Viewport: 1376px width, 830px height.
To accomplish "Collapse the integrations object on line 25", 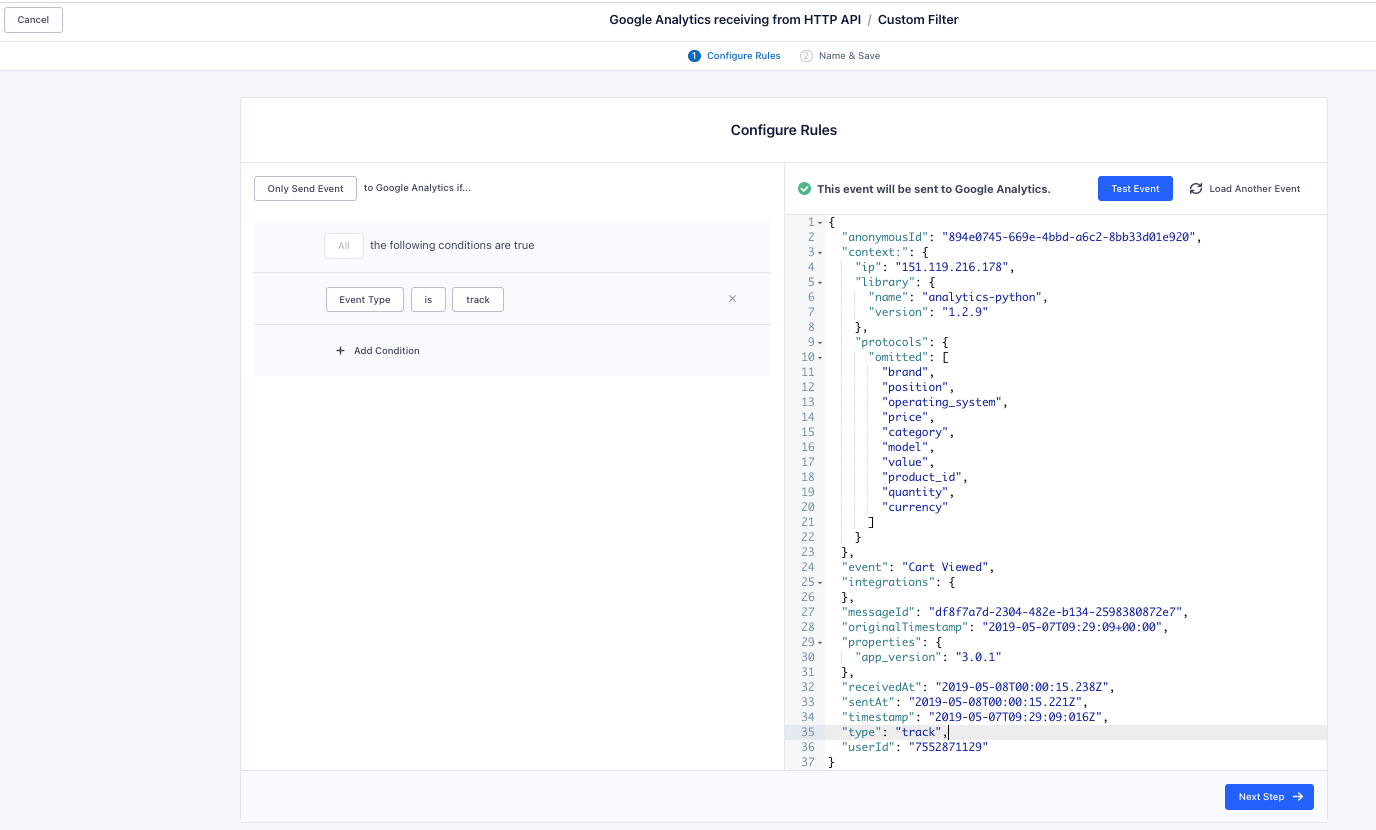I will tap(818, 581).
